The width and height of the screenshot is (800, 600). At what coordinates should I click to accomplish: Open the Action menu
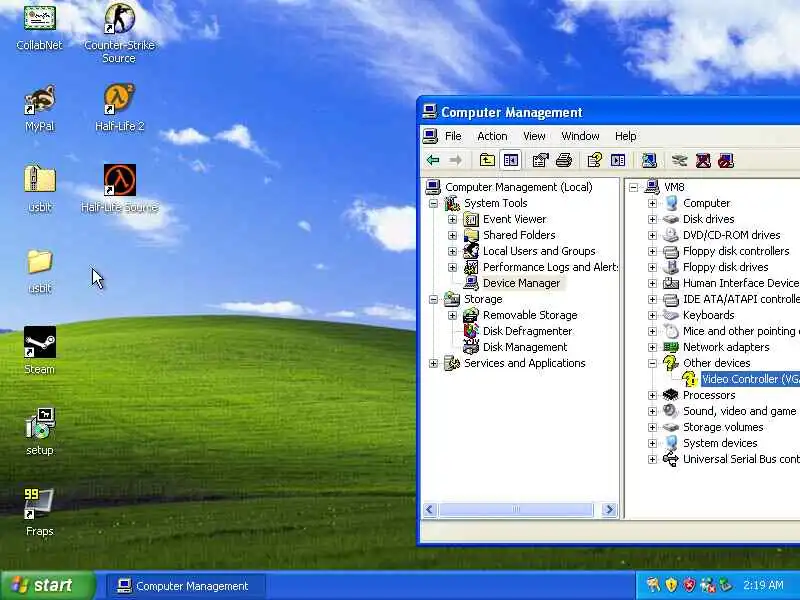click(492, 136)
